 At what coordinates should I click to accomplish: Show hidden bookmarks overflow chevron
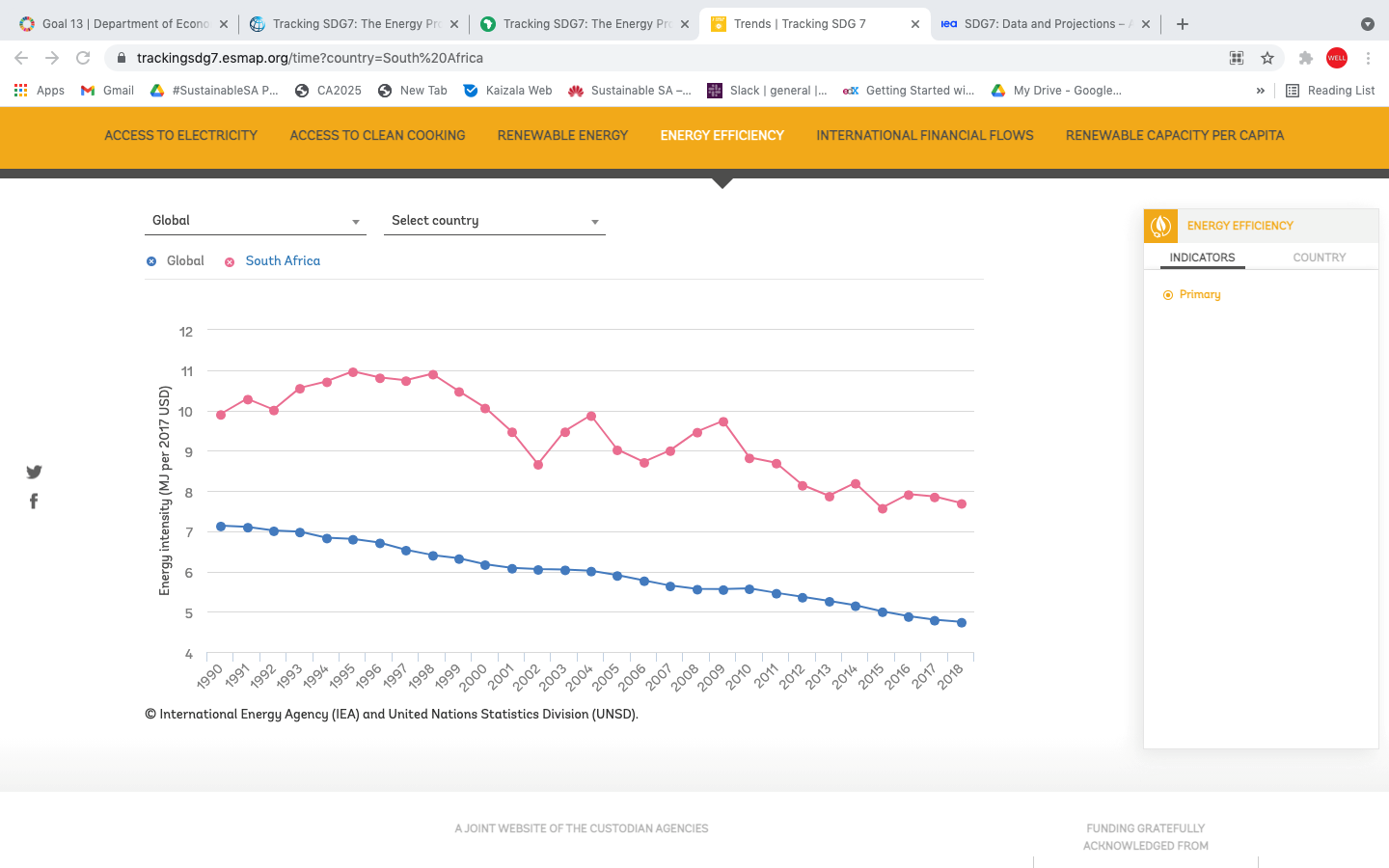point(1260,91)
